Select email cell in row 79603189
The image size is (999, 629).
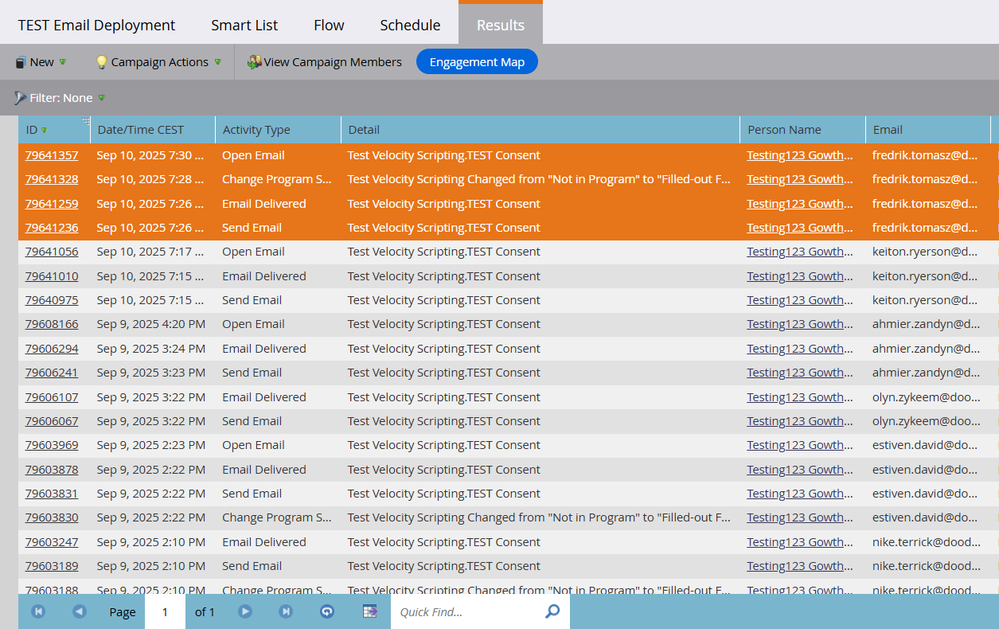pyautogui.click(x=926, y=566)
